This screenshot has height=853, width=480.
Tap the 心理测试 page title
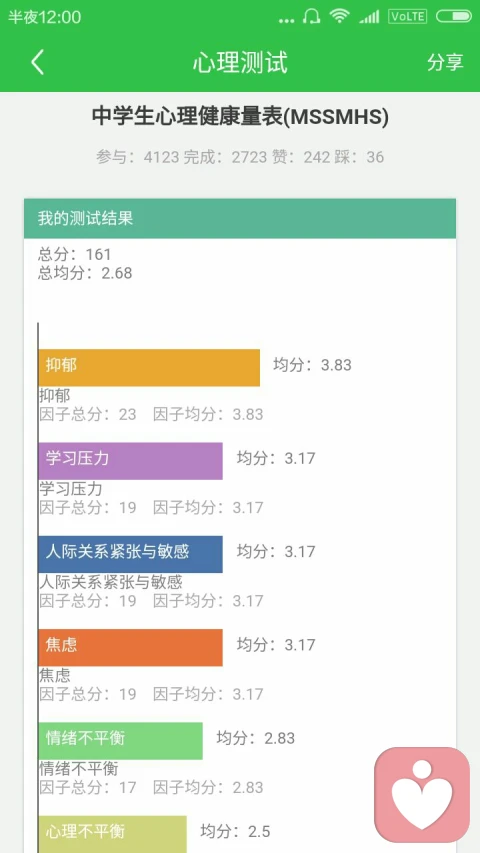point(240,63)
